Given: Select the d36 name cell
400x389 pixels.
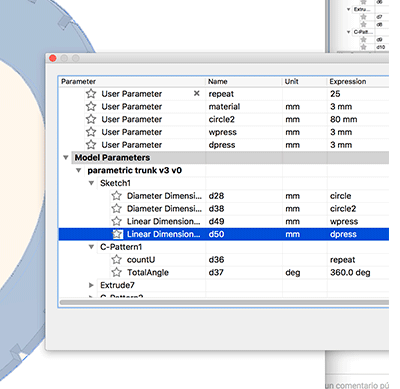Looking at the screenshot, I should coord(216,260).
